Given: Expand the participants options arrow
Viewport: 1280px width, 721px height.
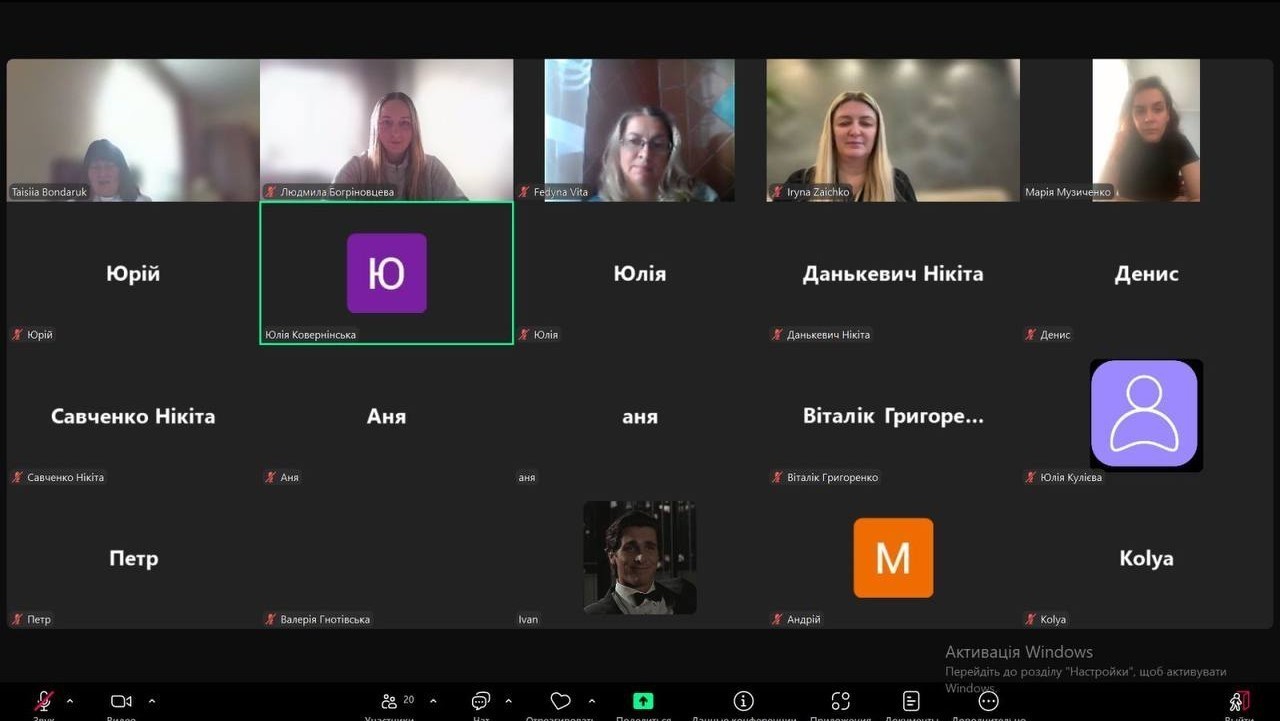Looking at the screenshot, I should pyautogui.click(x=432, y=701).
